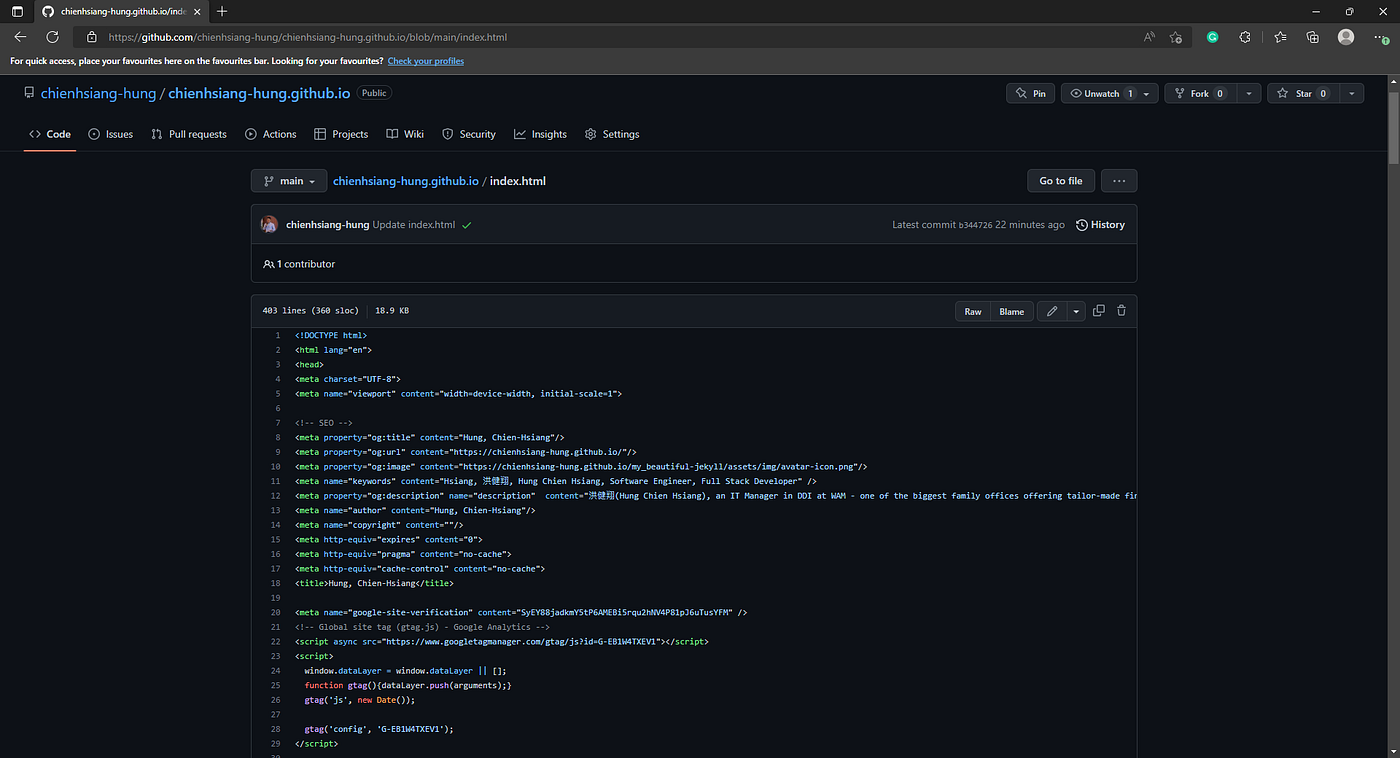
Task: View the site information lock icon
Action: pyautogui.click(x=91, y=37)
